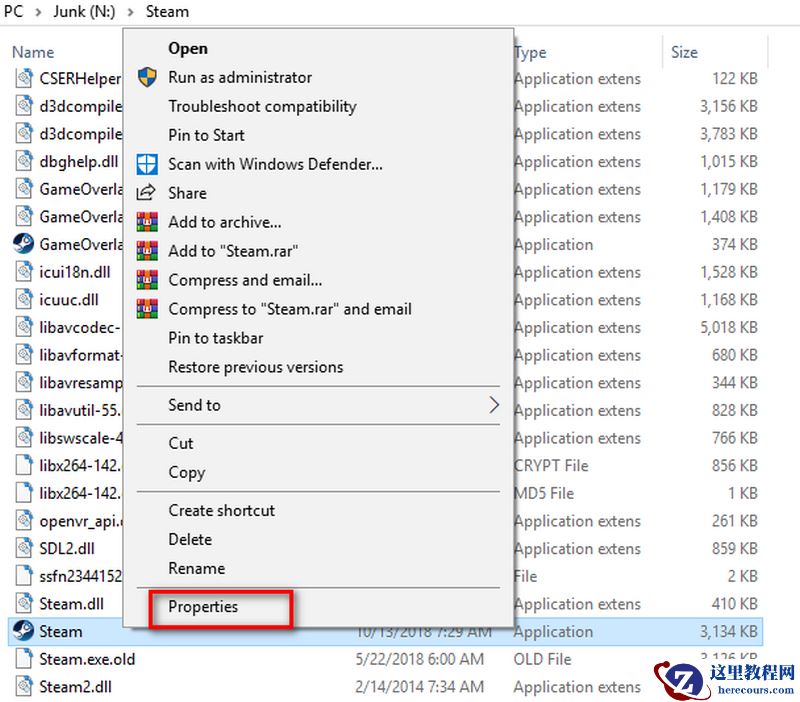
Task: Select the SDL2.dll file name
Action: pos(67,548)
